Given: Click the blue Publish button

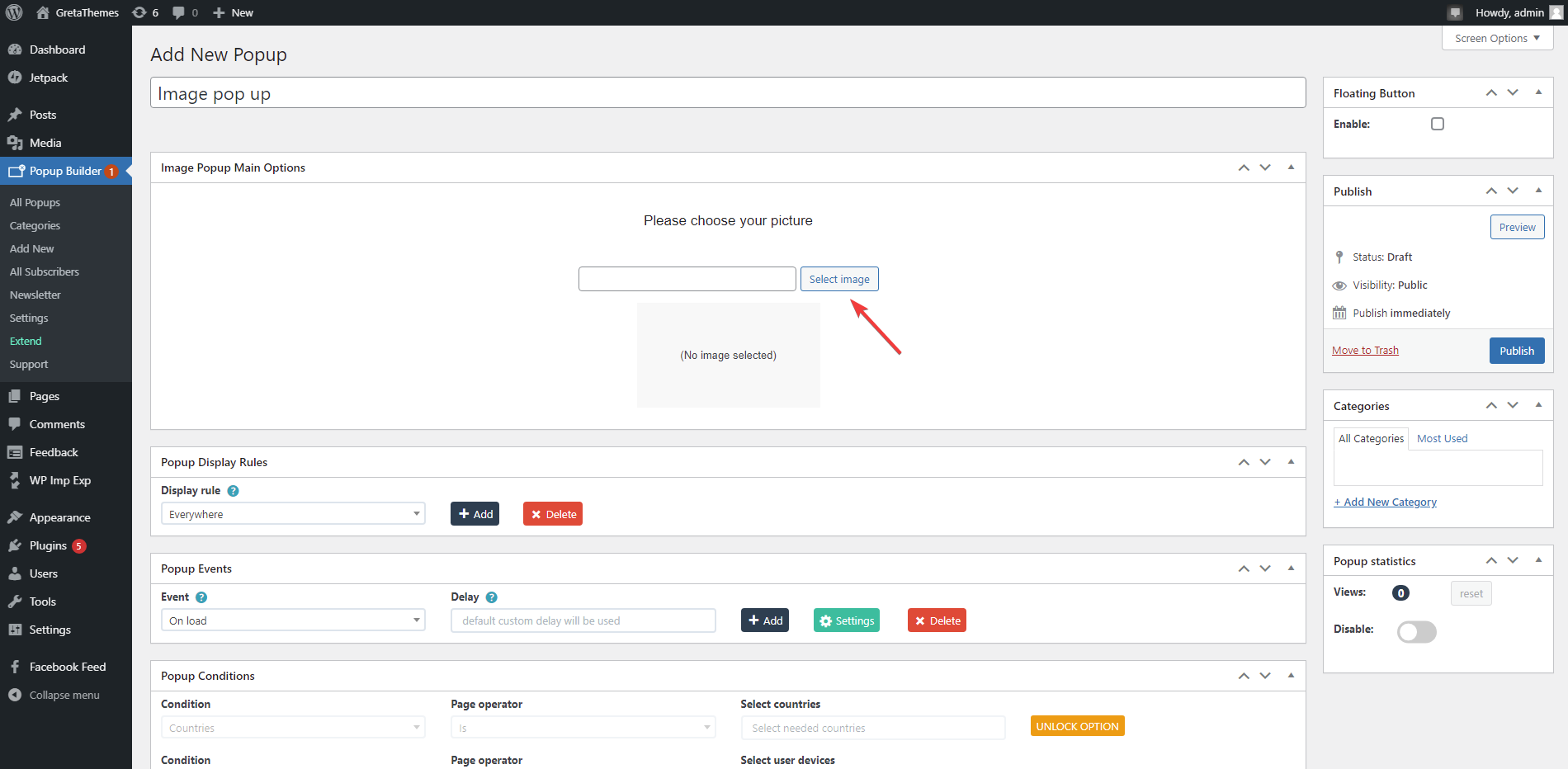Looking at the screenshot, I should click(1517, 351).
